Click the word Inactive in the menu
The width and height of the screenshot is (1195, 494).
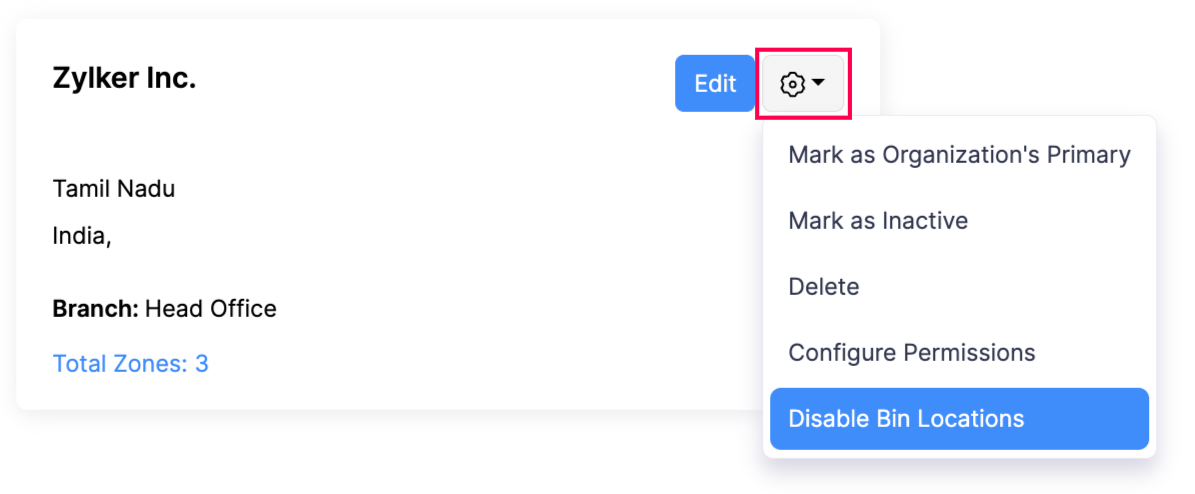coord(924,221)
